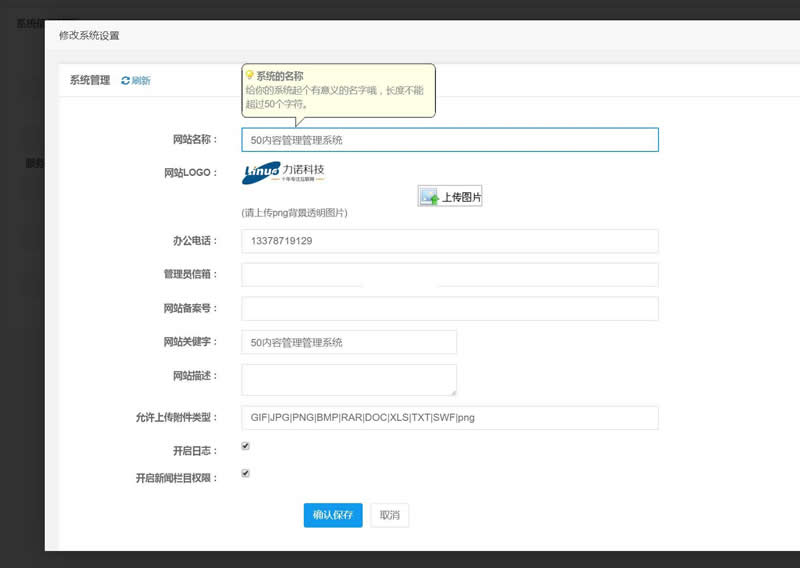Click the 系统的名称 tooltip title

280,76
